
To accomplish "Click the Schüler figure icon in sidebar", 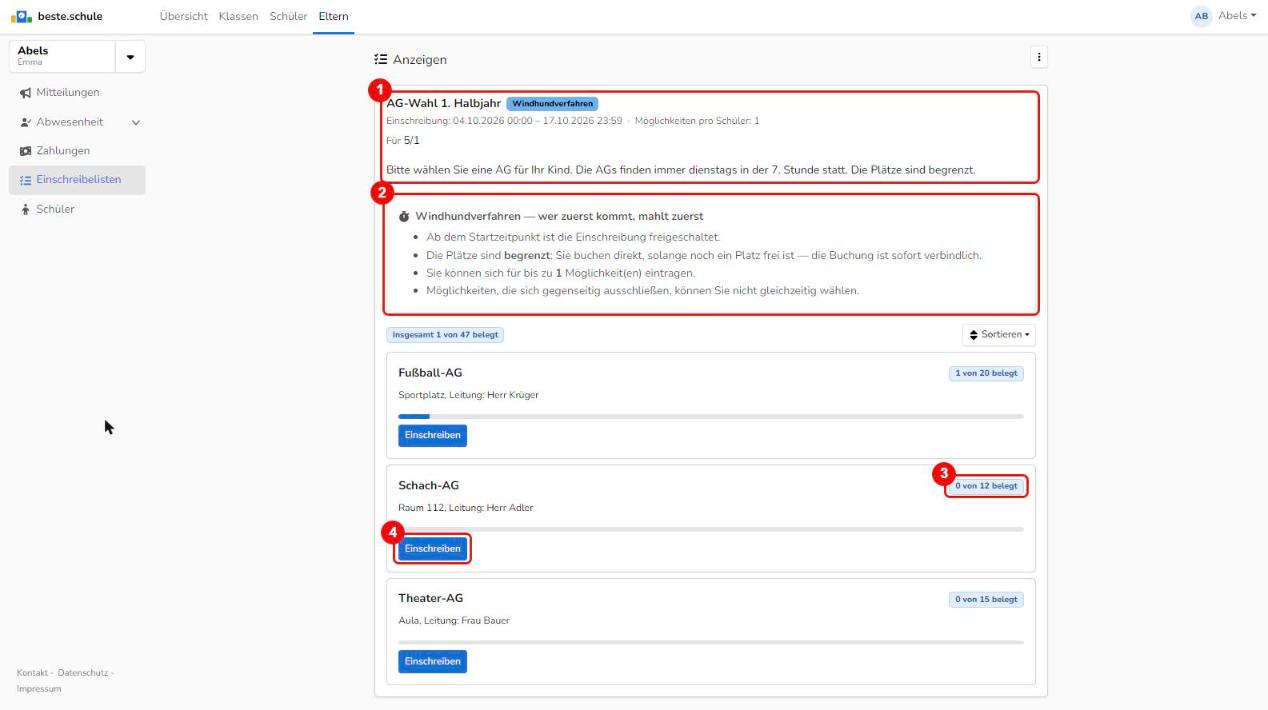I will 26,209.
